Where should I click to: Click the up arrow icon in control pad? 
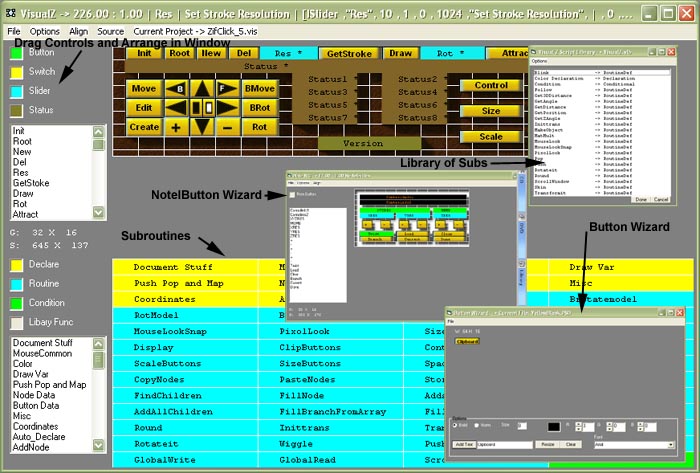201,88
